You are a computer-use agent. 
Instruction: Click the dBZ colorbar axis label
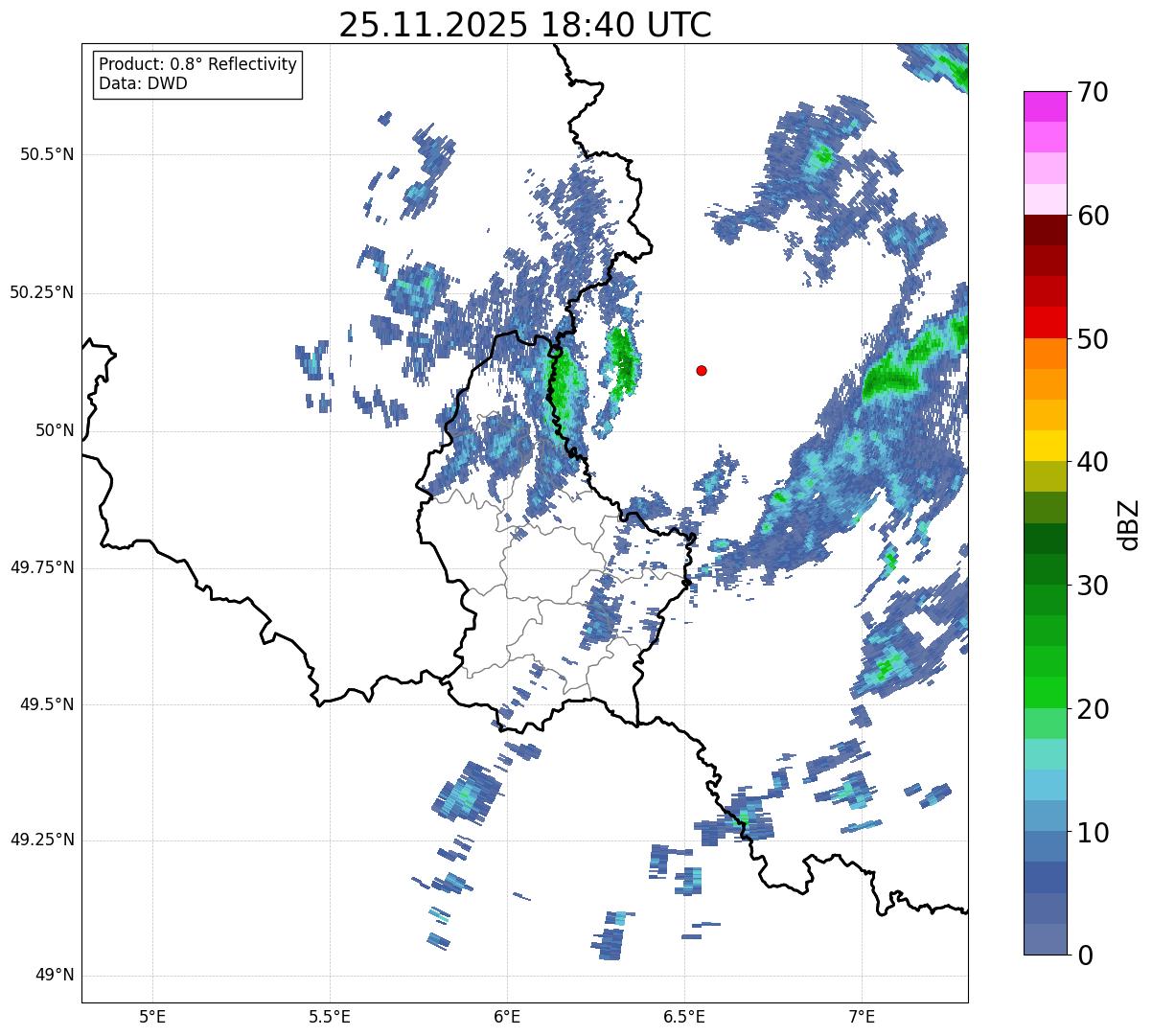tap(1129, 523)
